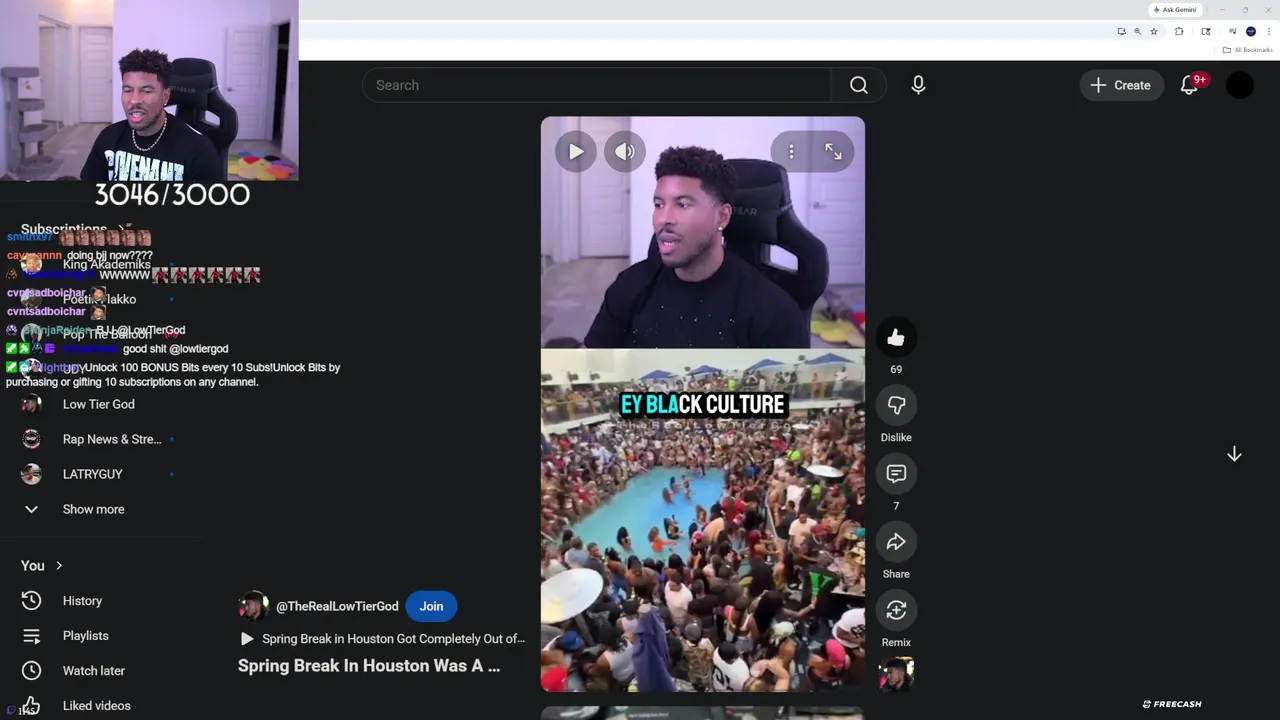Click Chrome install app icon
The width and height of the screenshot is (1280, 720).
[1121, 32]
